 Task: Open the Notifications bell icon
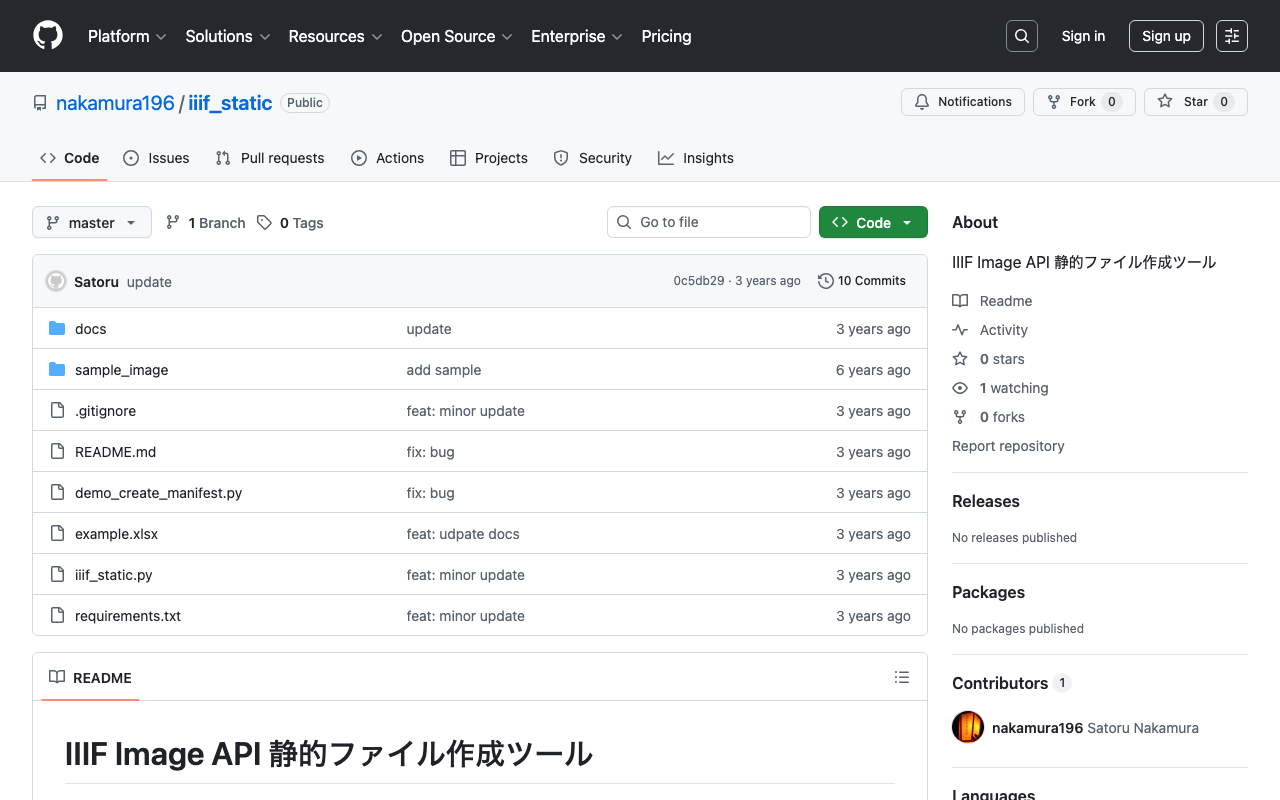[x=921, y=101]
